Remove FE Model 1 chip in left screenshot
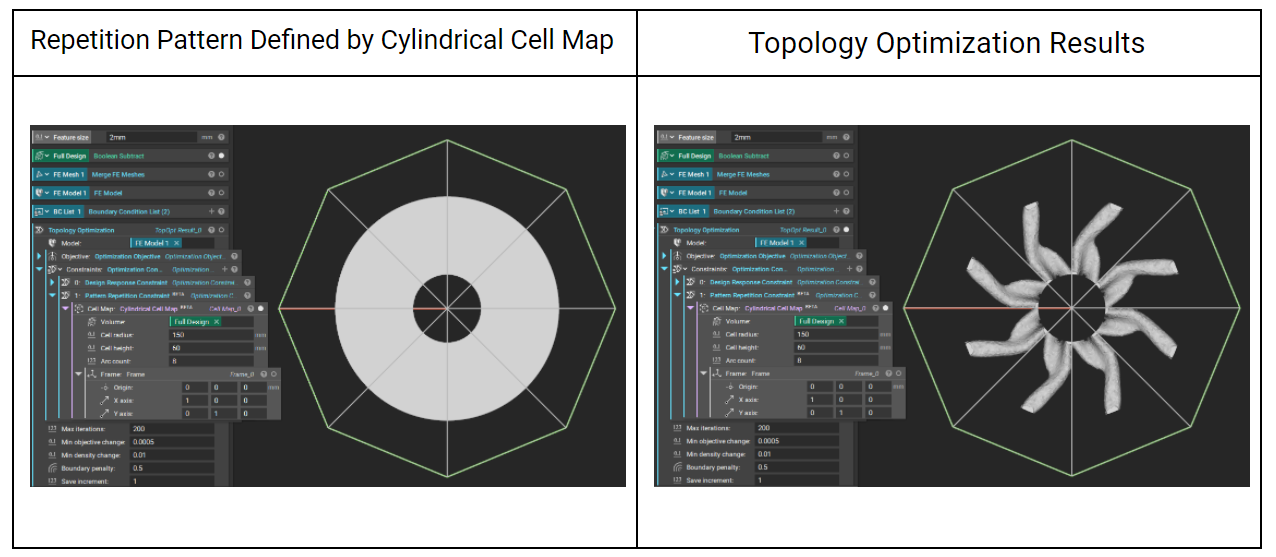 (x=176, y=243)
